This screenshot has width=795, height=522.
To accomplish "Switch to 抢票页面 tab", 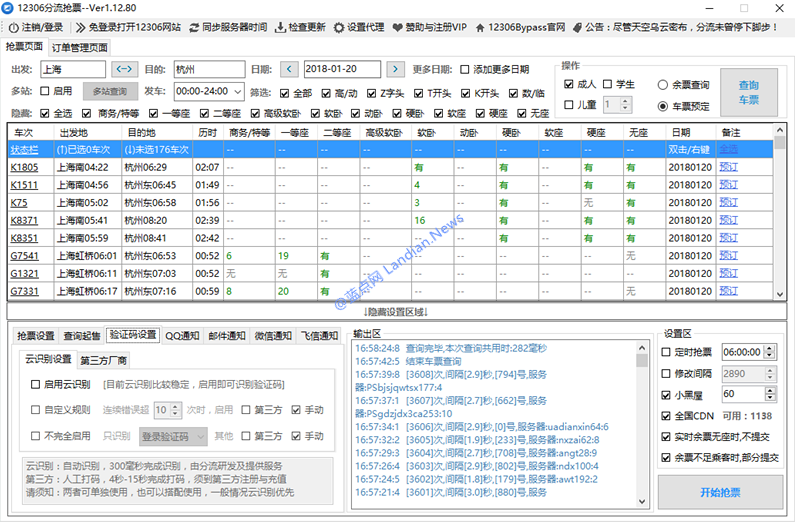I will click(24, 47).
